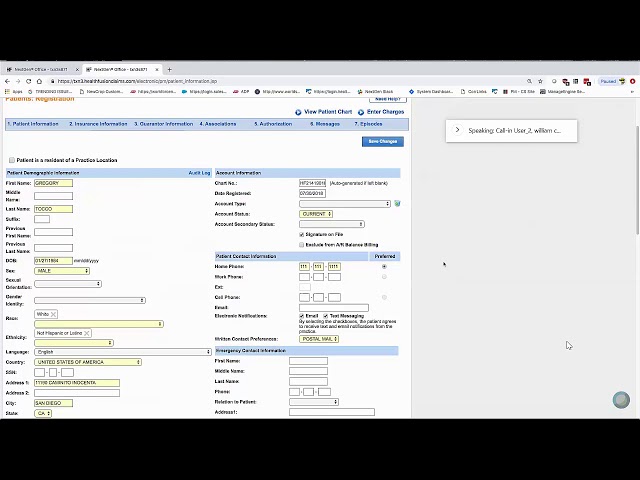Click the First Name field containing GREGORY

(53, 183)
